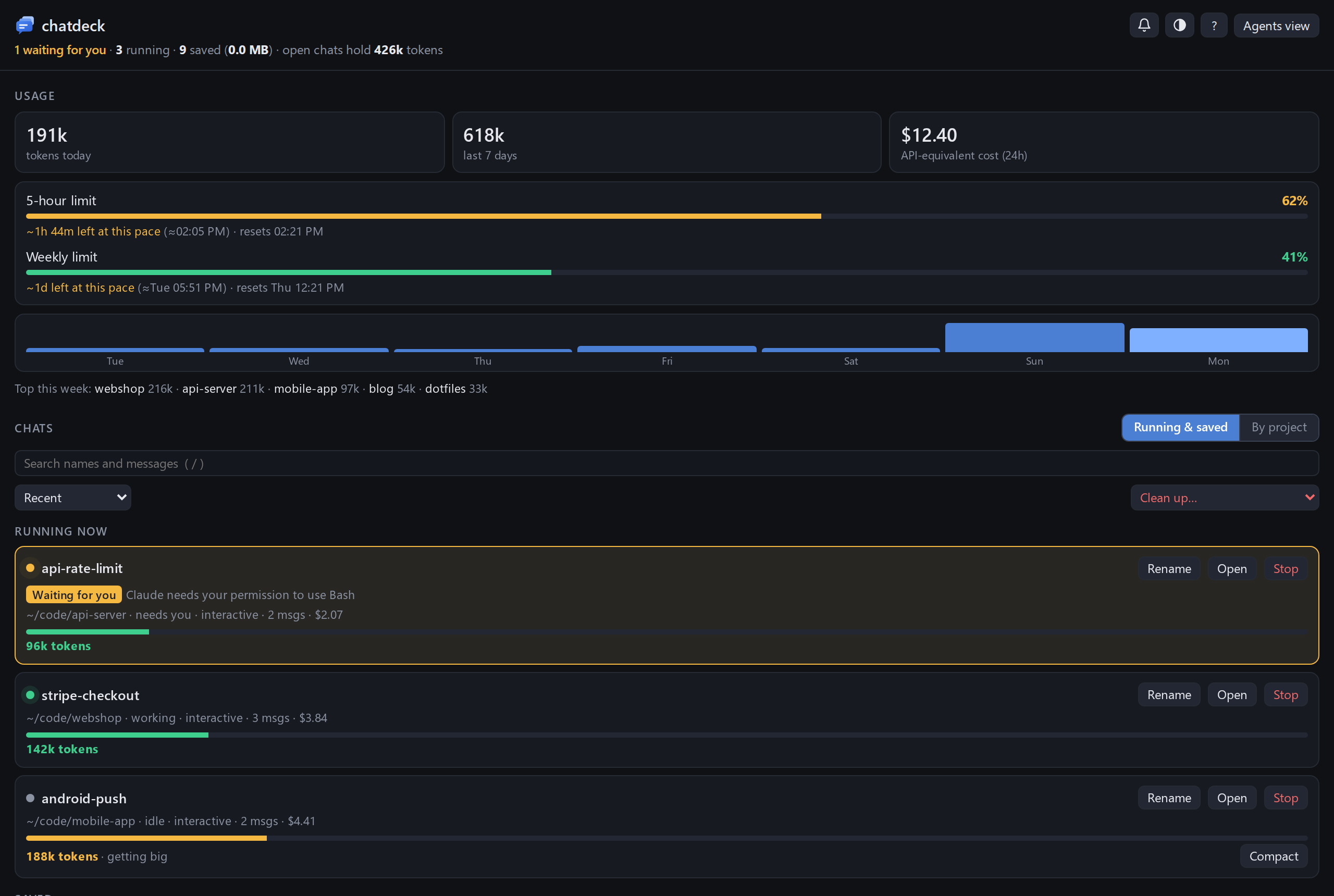This screenshot has height=896, width=1334.
Task: Click 'webshop' in Top this week
Action: pos(119,389)
